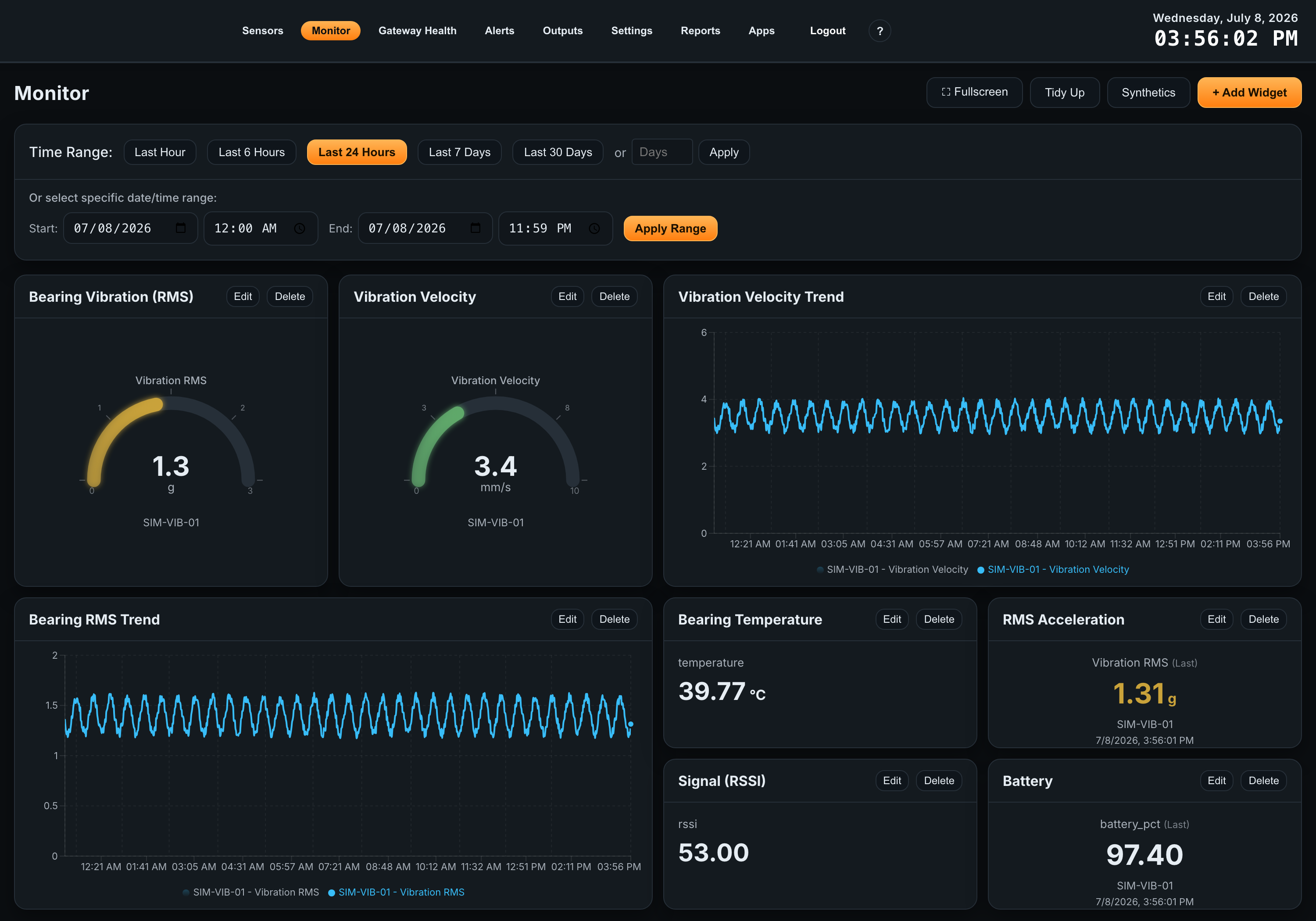The height and width of the screenshot is (921, 1316).
Task: Click the start date calendar icon
Action: pos(181,228)
